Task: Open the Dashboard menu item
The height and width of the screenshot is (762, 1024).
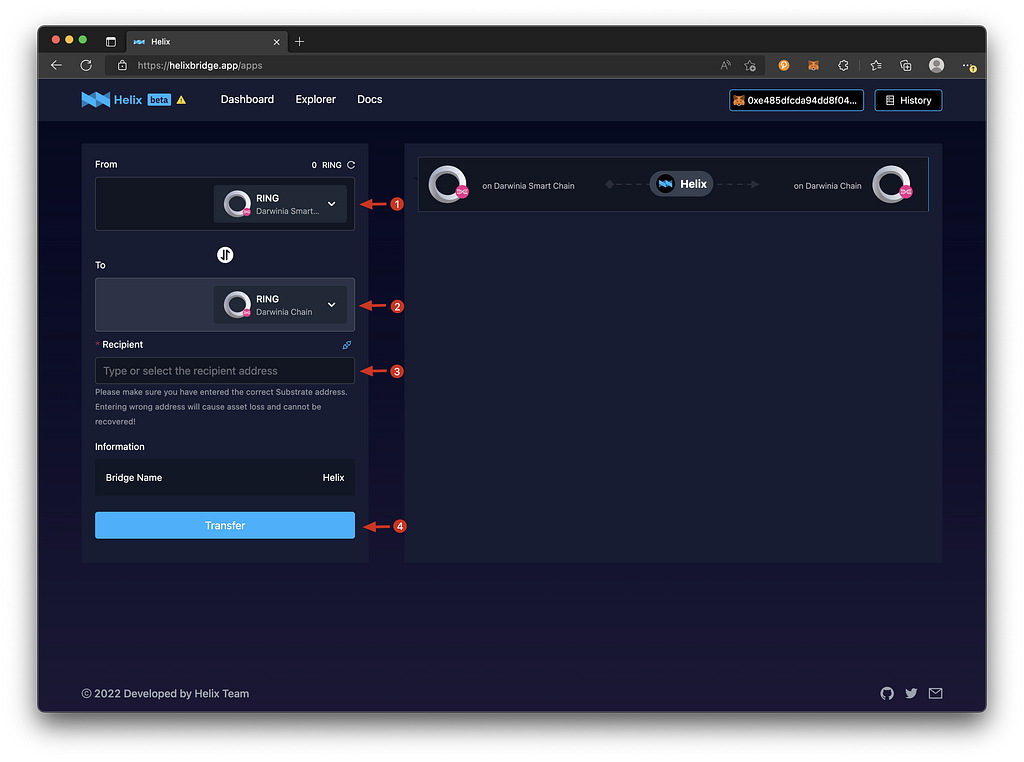Action: click(247, 99)
